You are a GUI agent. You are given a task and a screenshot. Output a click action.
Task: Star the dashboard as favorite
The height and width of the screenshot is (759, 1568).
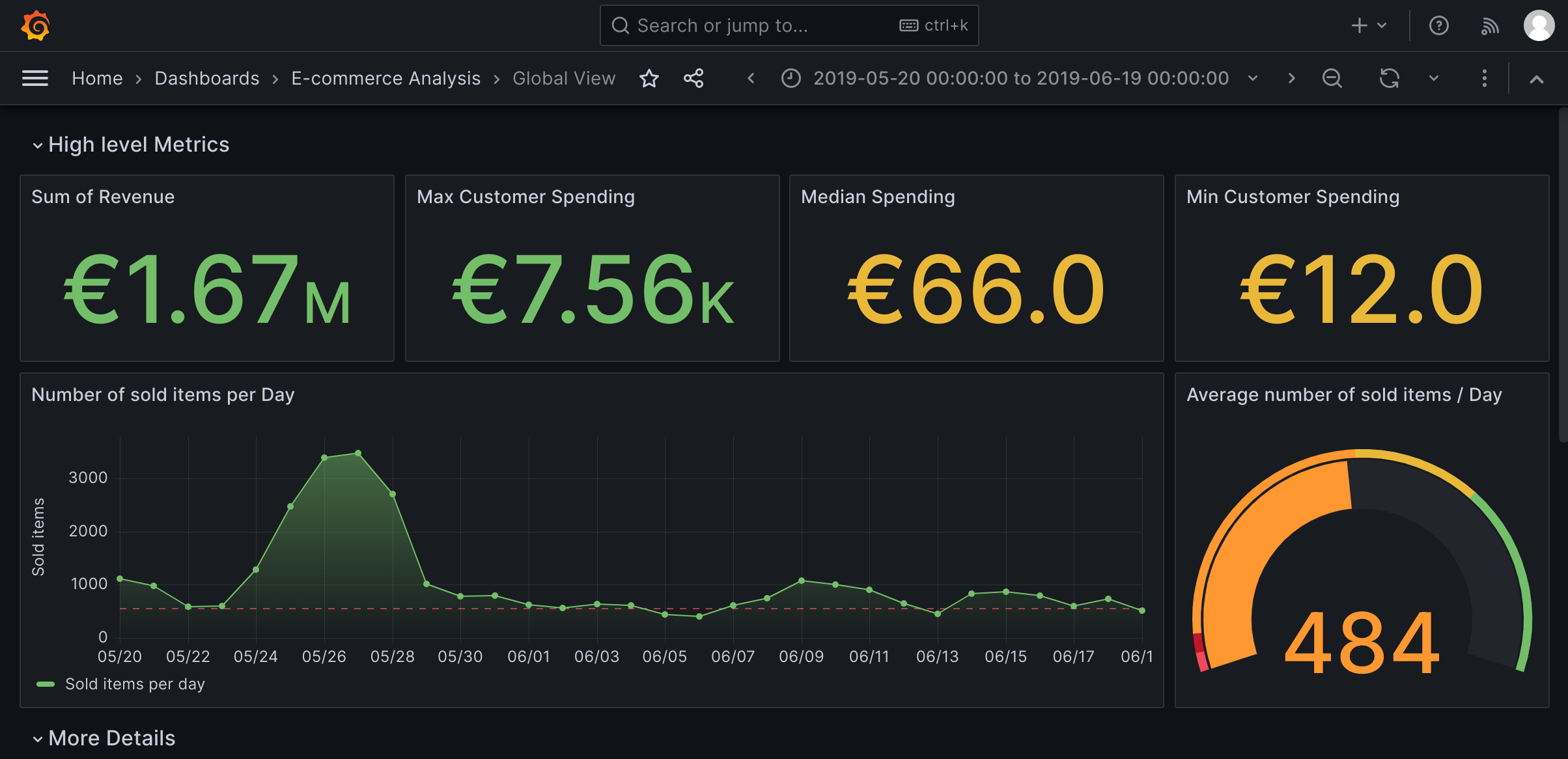[x=649, y=78]
